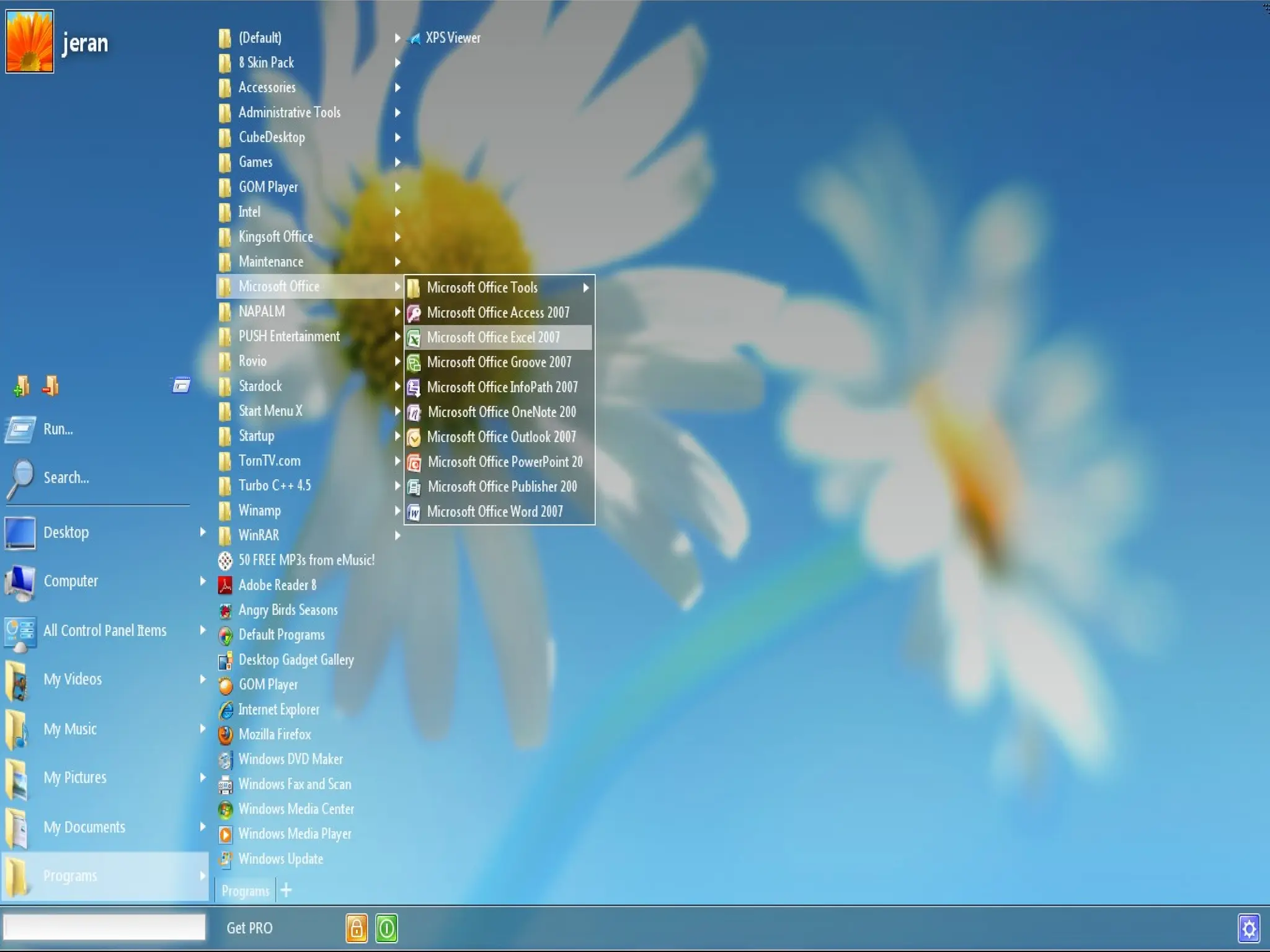Open GOM Player application icon
The image size is (1270, 952).
[x=226, y=685]
